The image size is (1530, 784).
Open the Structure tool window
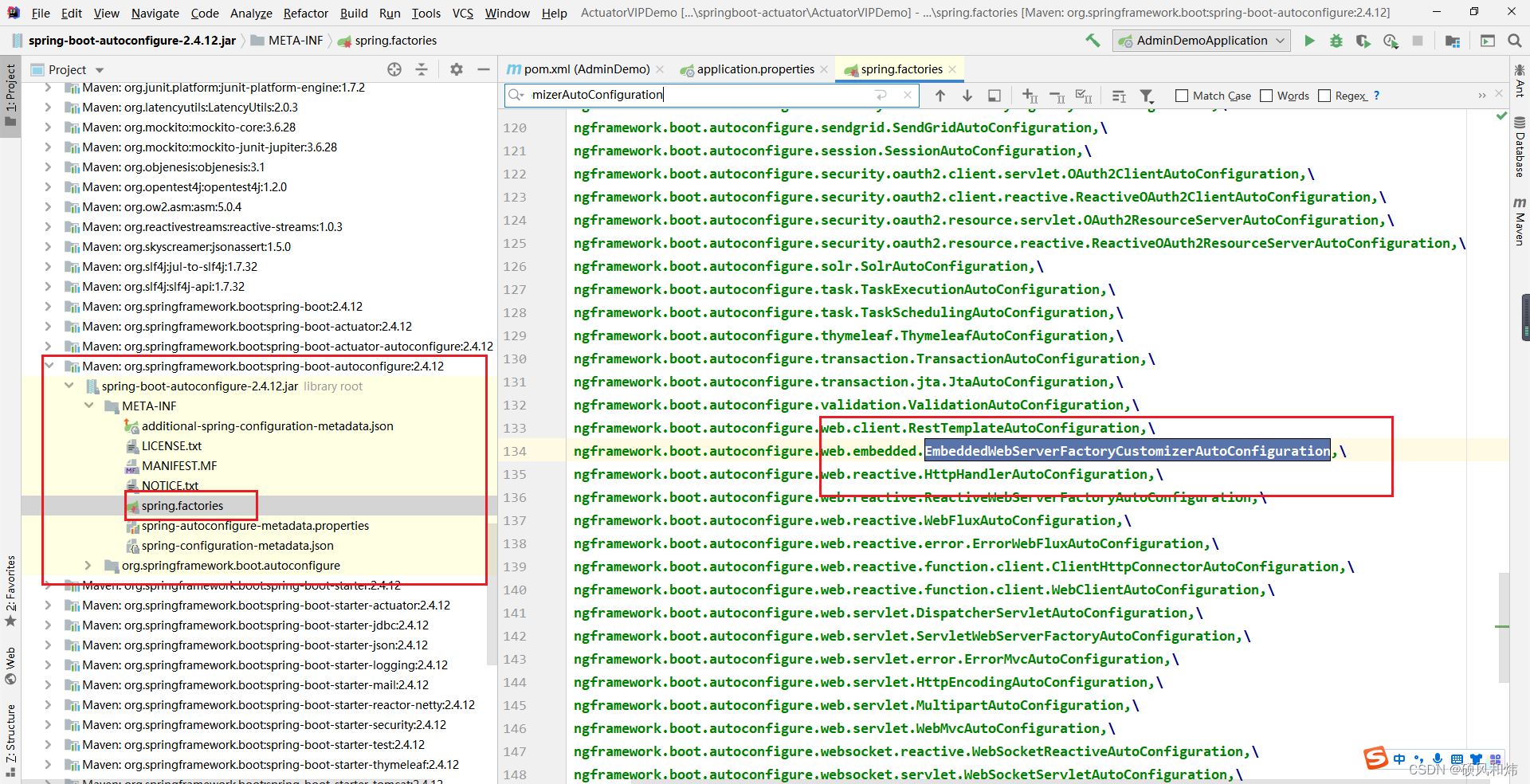point(11,740)
